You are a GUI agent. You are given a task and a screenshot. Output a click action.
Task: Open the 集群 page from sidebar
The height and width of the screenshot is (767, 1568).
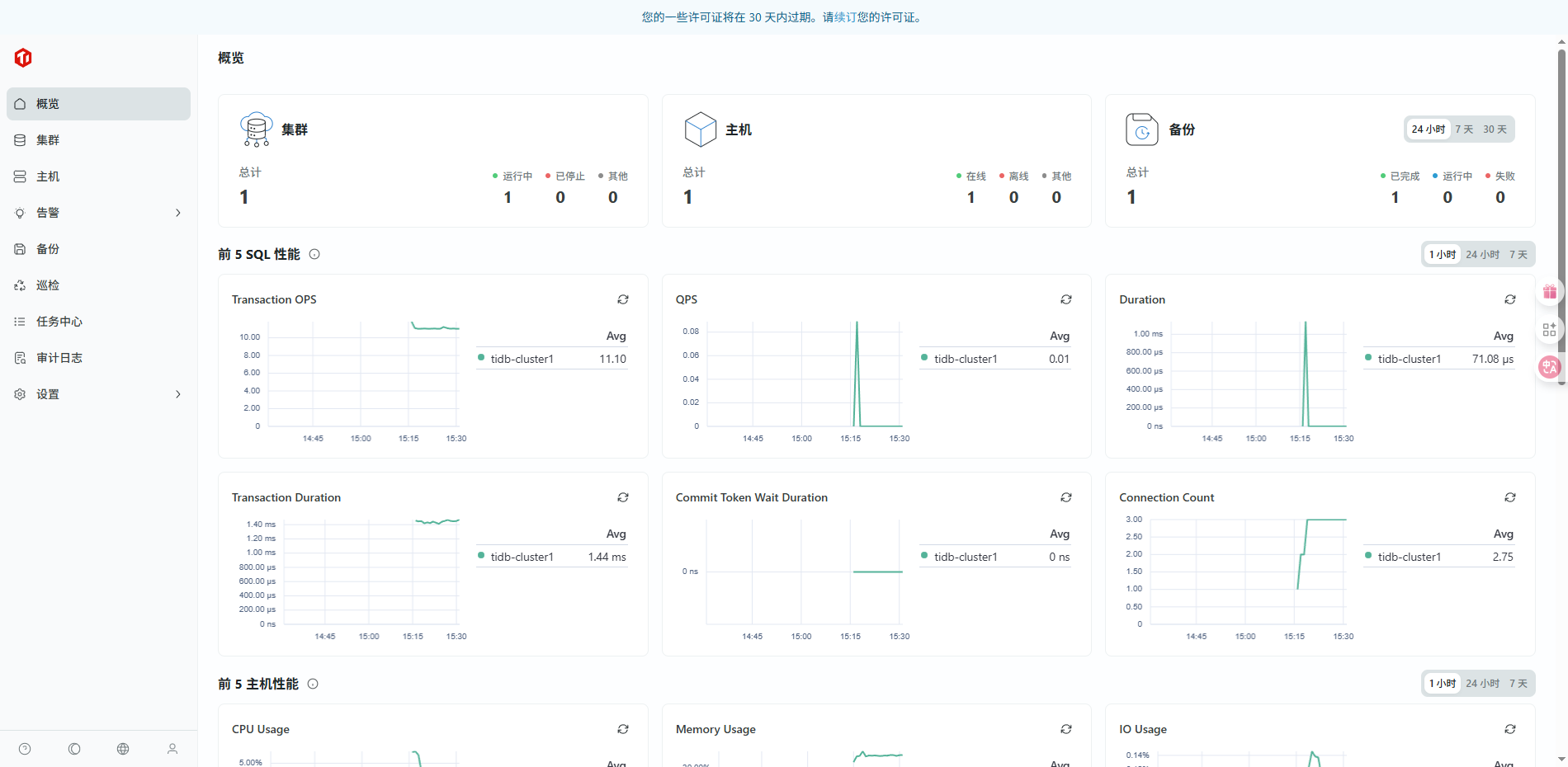(x=48, y=140)
